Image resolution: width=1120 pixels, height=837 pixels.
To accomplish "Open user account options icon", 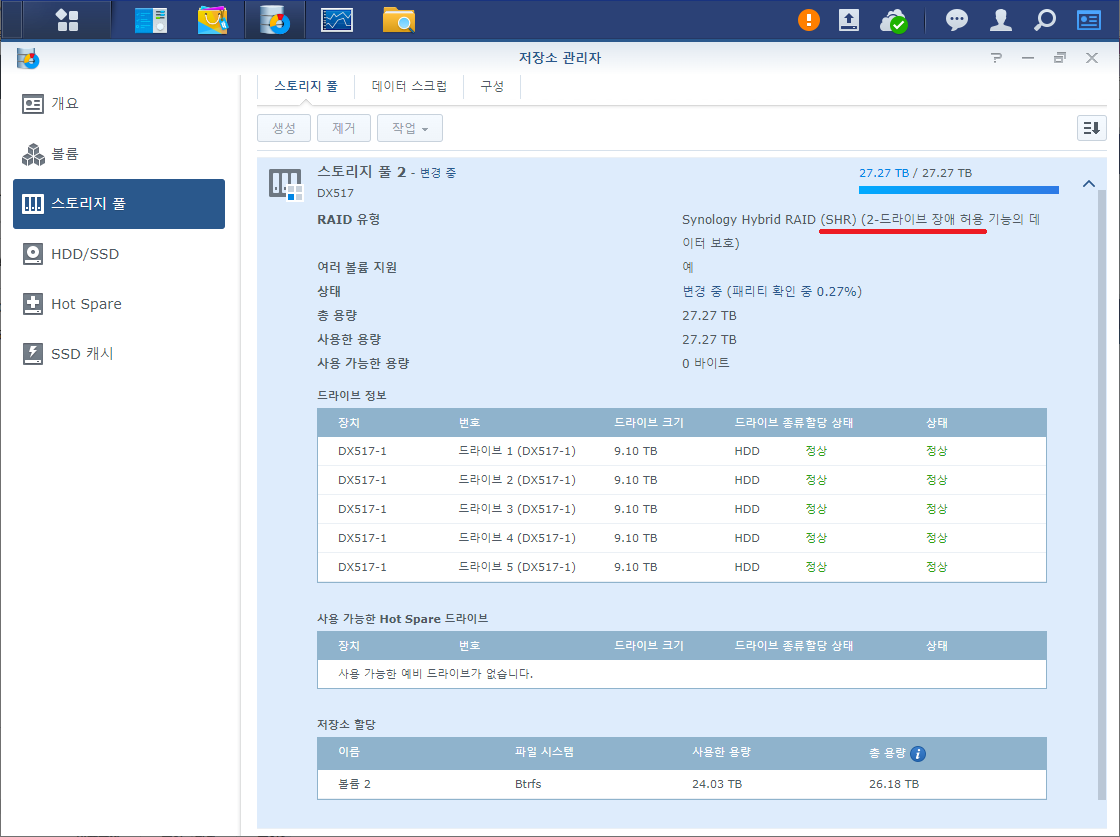I will (x=1001, y=20).
